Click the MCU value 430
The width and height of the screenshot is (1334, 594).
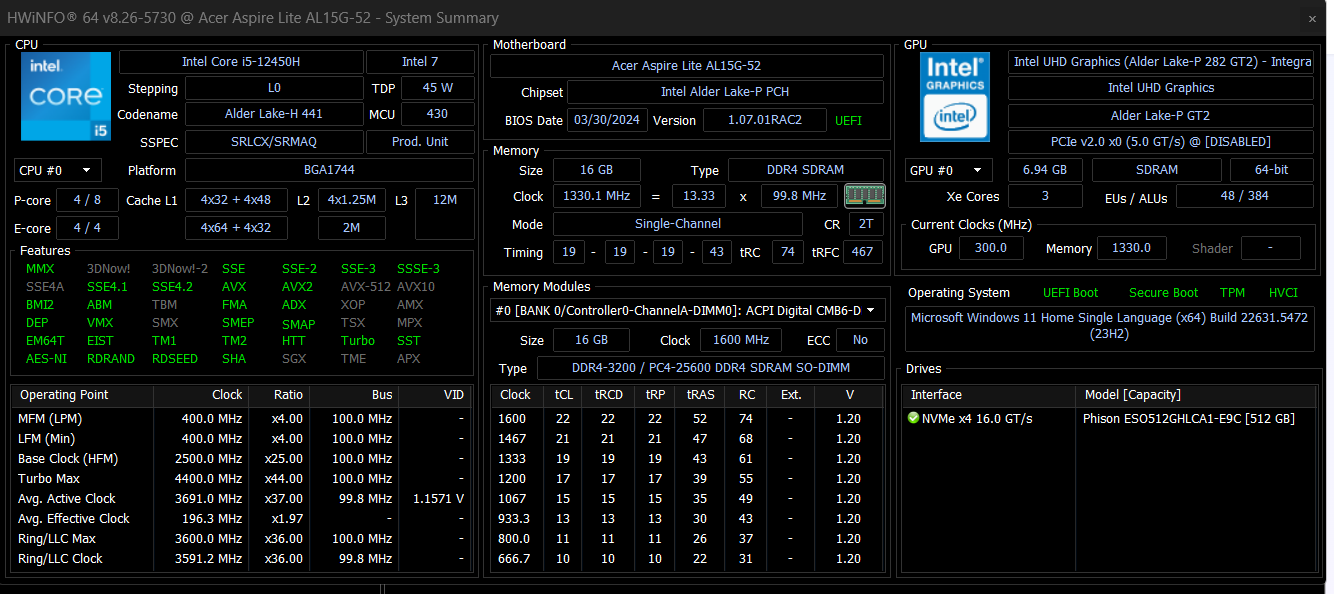(x=437, y=114)
